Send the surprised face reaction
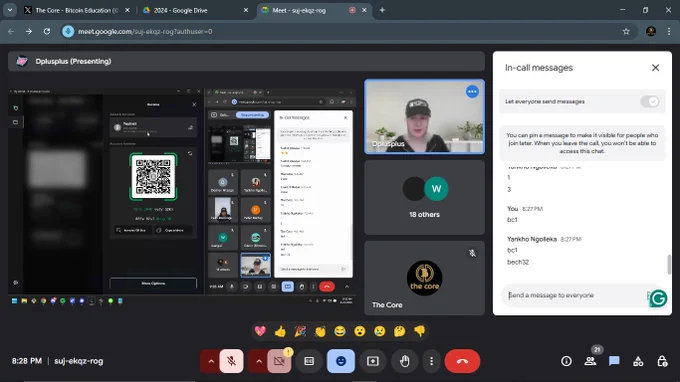This screenshot has height=382, width=680. [360, 331]
